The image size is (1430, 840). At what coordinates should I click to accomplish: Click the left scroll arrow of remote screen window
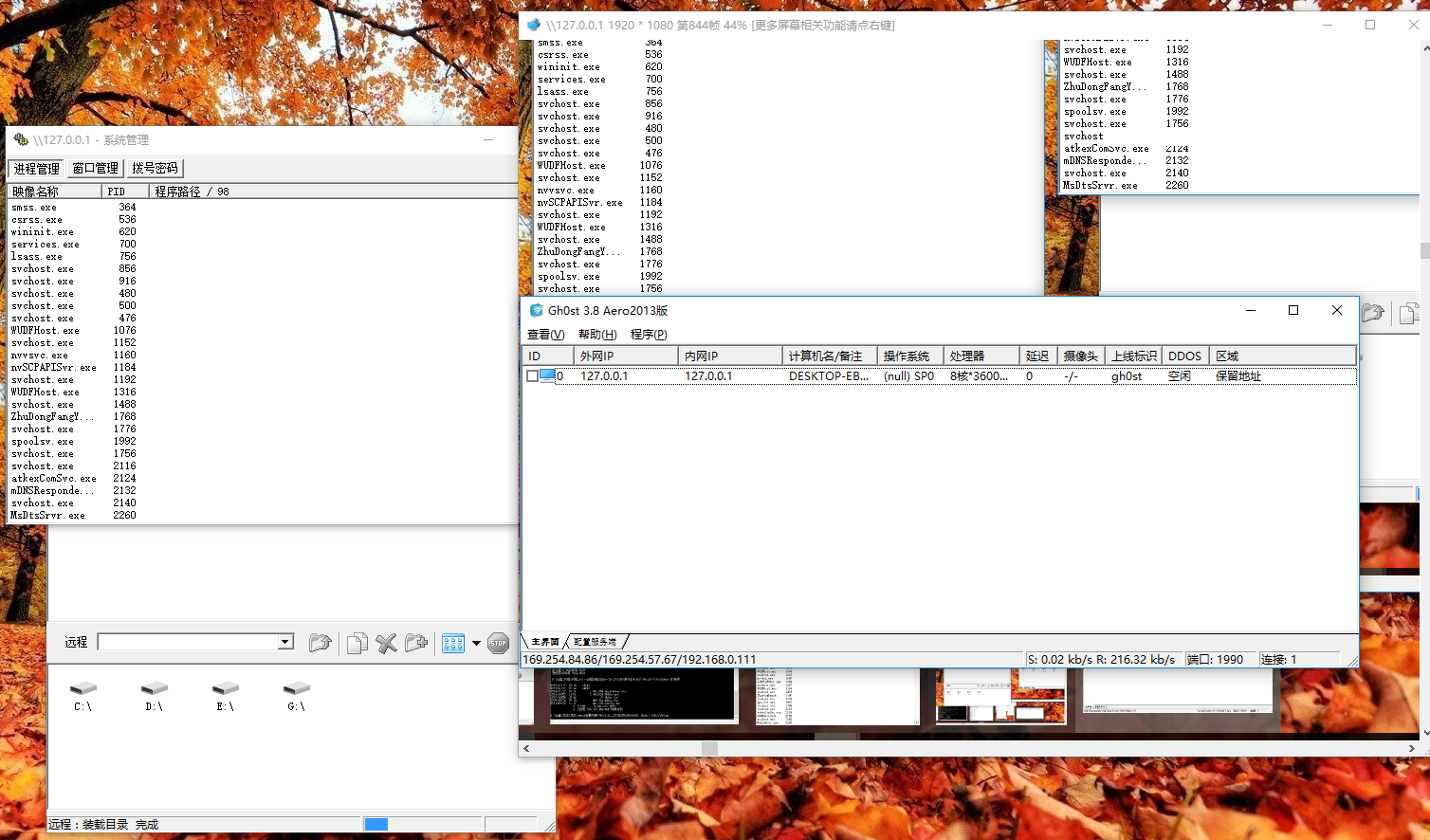(x=526, y=749)
